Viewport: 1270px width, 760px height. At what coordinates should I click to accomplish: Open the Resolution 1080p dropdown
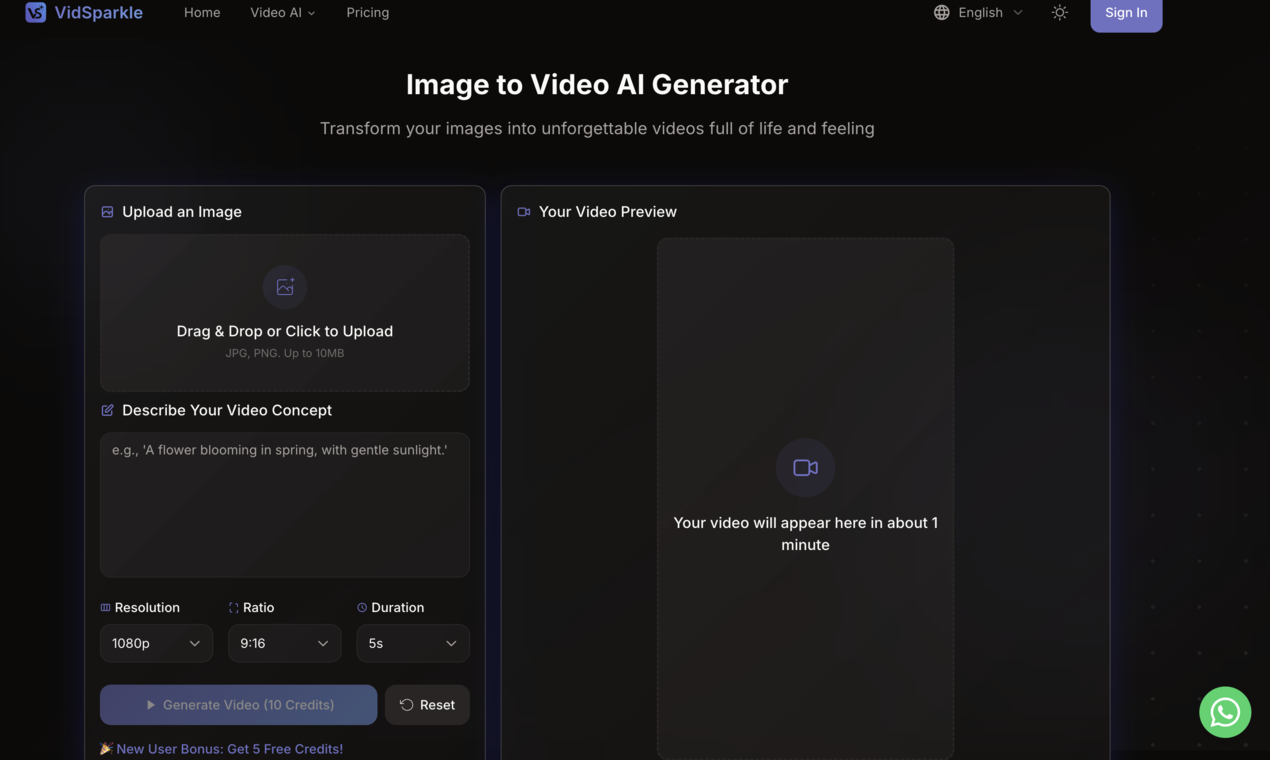pyautogui.click(x=156, y=643)
